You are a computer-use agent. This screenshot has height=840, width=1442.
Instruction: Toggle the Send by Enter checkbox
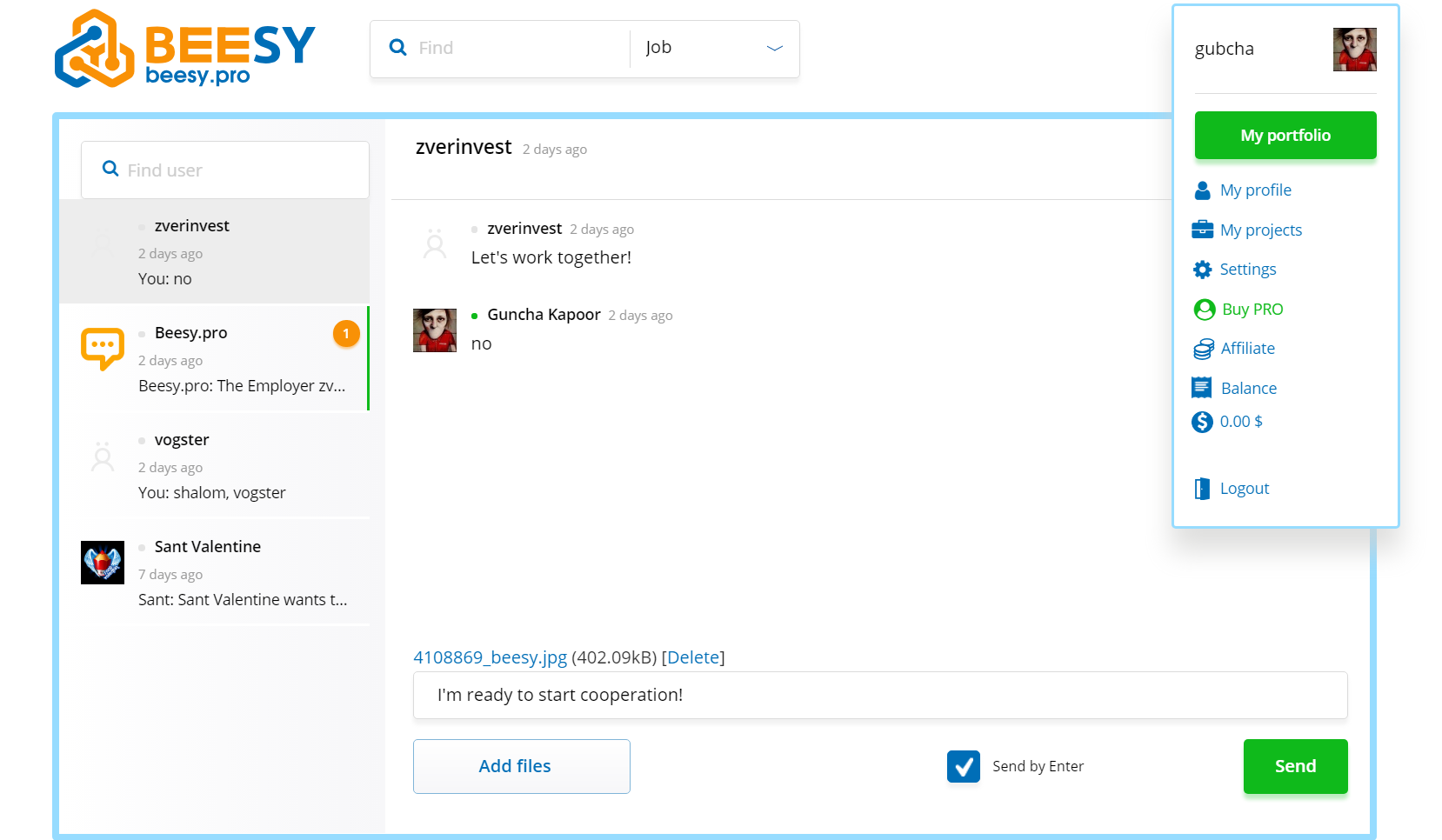(964, 766)
